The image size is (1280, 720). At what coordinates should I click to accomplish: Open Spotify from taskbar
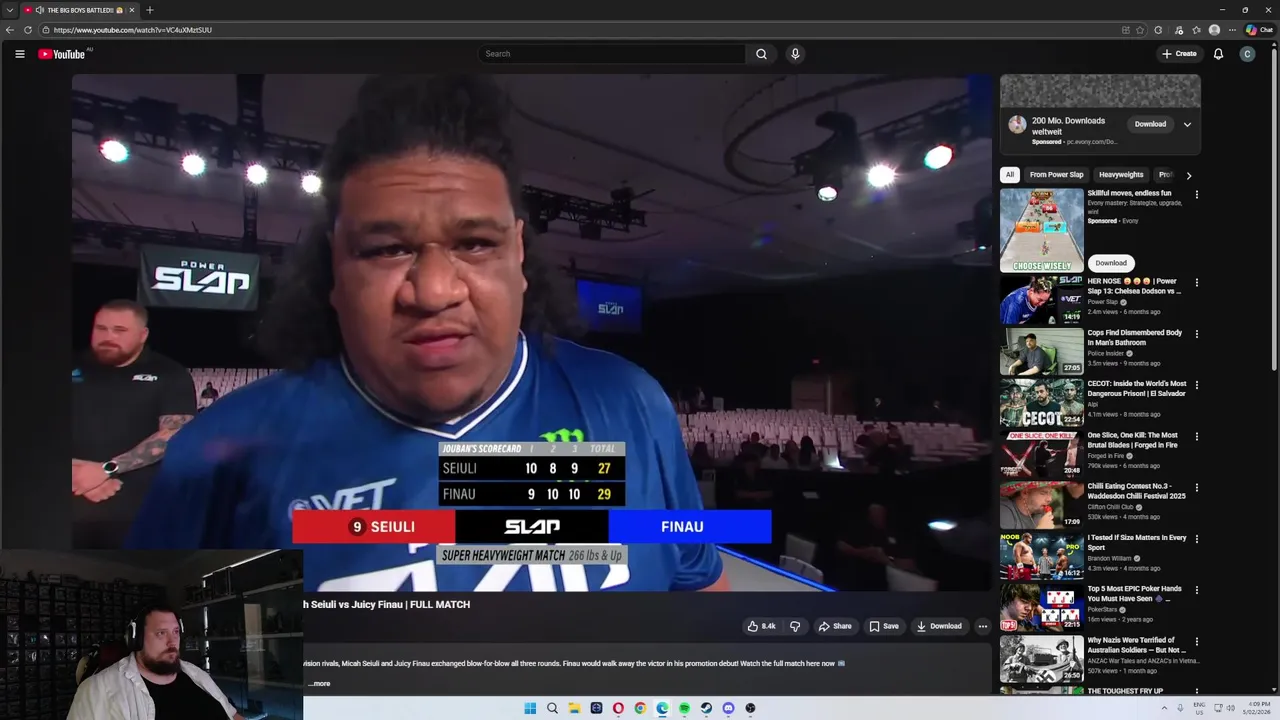click(x=684, y=708)
